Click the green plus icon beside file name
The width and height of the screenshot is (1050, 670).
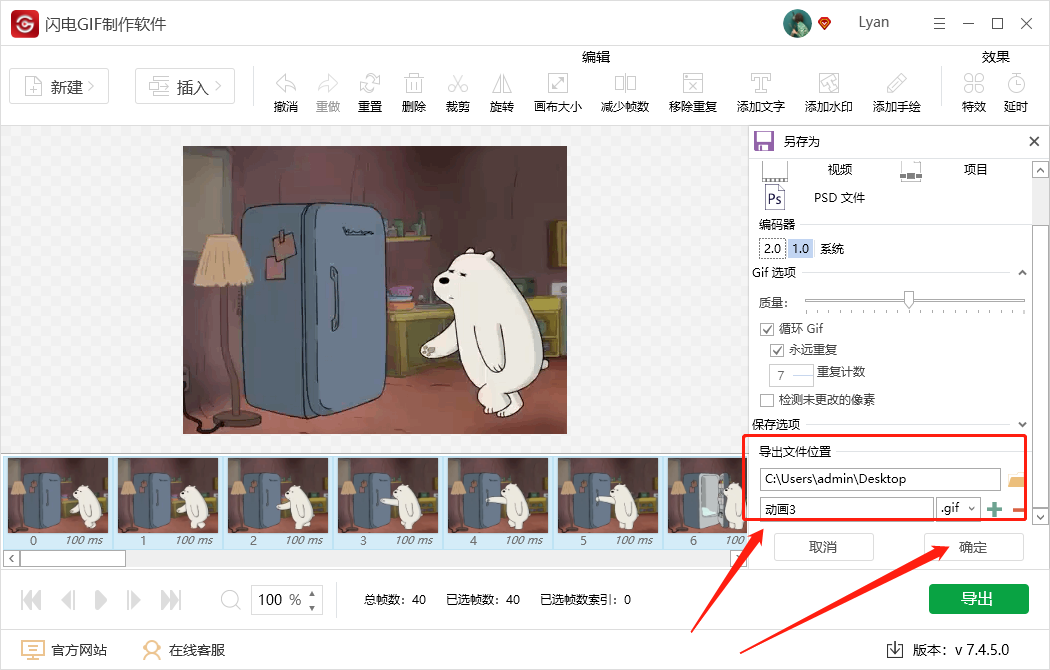click(994, 509)
